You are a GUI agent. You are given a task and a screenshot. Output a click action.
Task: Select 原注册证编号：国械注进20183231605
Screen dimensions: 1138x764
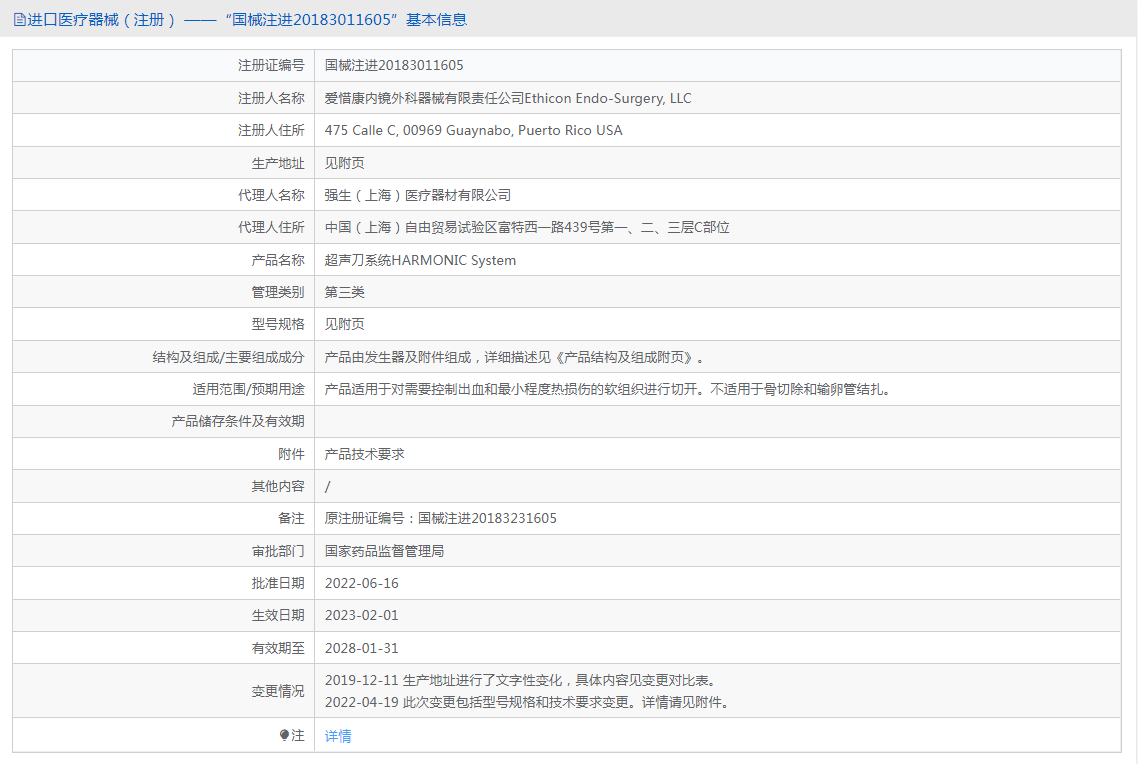pyautogui.click(x=441, y=518)
